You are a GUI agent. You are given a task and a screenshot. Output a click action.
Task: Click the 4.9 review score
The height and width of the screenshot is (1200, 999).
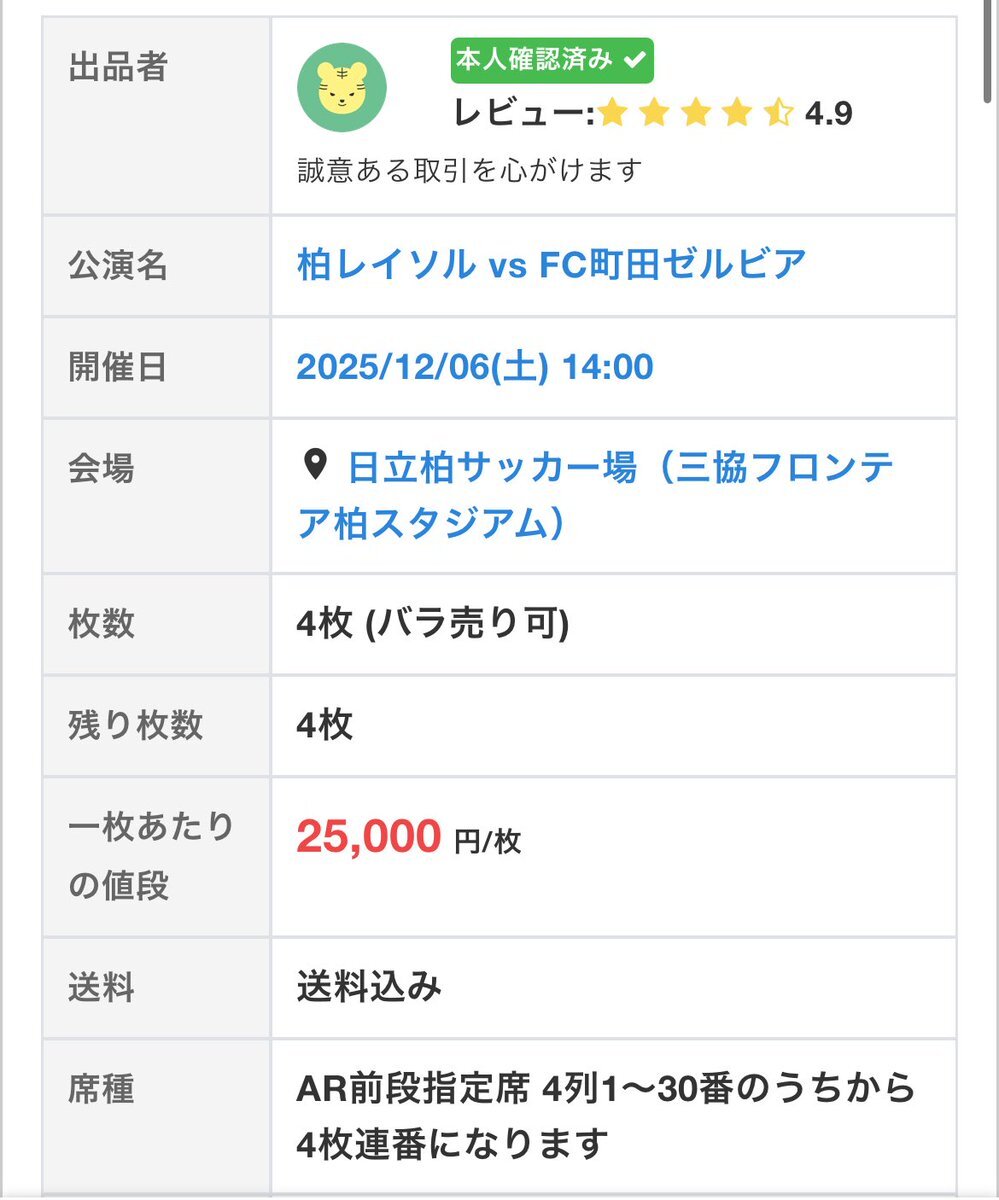click(x=829, y=114)
